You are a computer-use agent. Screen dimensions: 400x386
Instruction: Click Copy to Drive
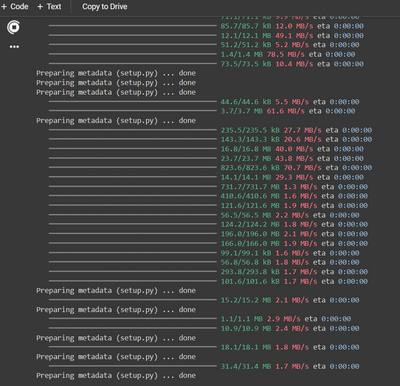pos(105,7)
